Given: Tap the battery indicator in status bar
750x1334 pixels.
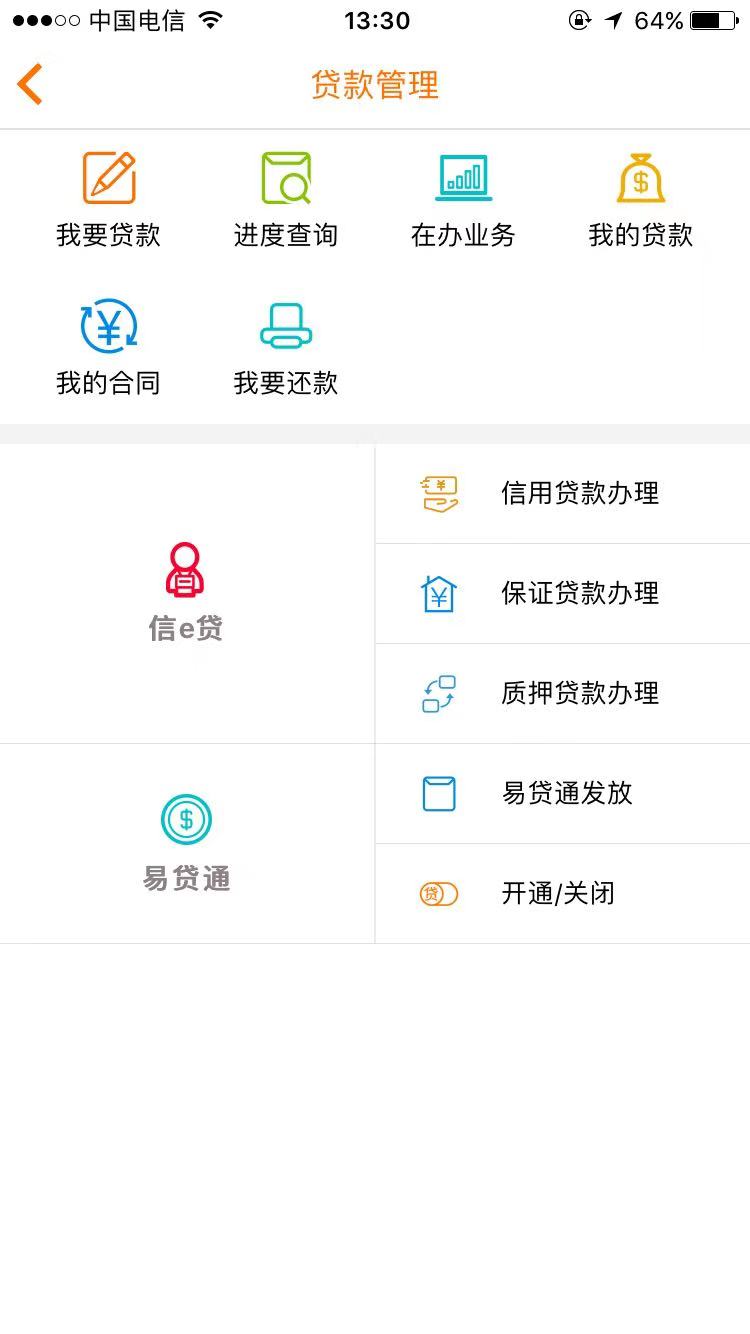Looking at the screenshot, I should coord(714,21).
